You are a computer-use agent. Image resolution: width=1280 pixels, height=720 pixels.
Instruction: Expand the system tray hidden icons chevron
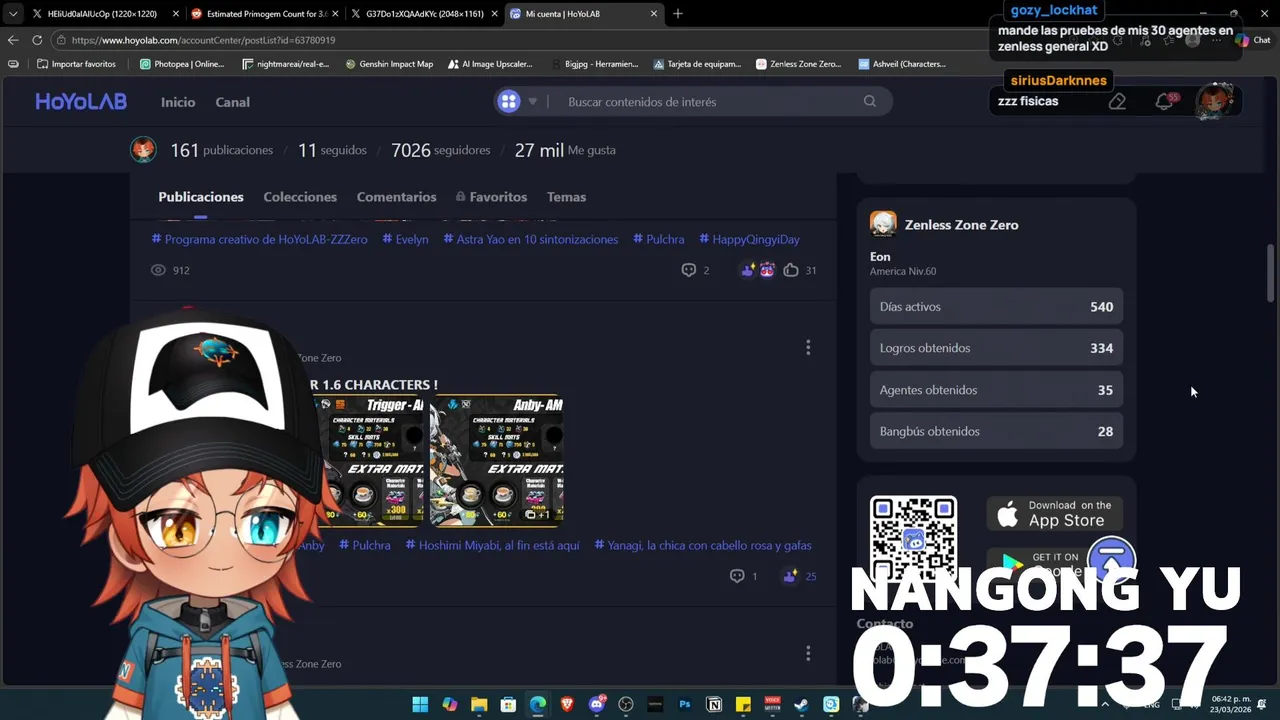point(1105,705)
